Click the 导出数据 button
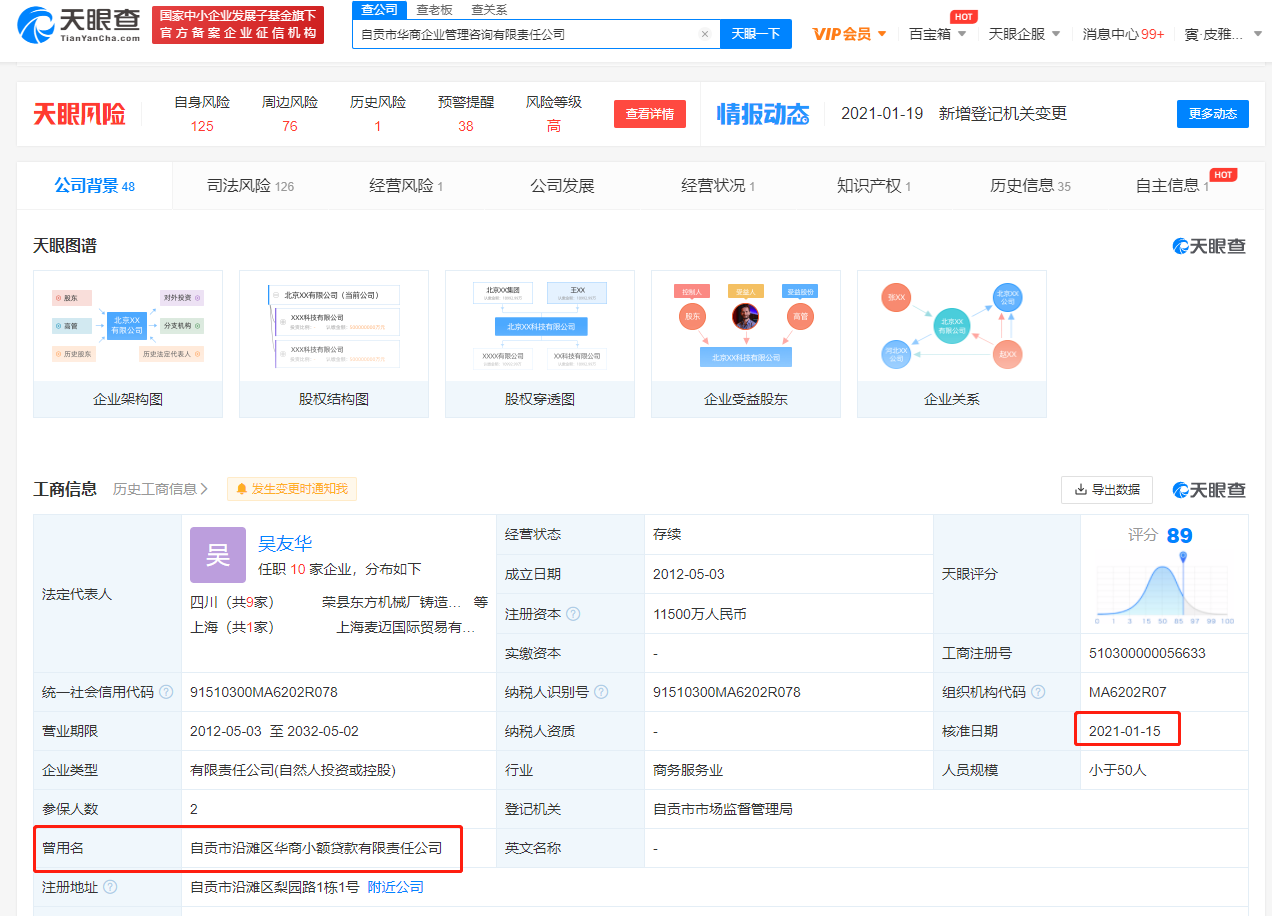This screenshot has height=916, width=1272. click(1107, 490)
